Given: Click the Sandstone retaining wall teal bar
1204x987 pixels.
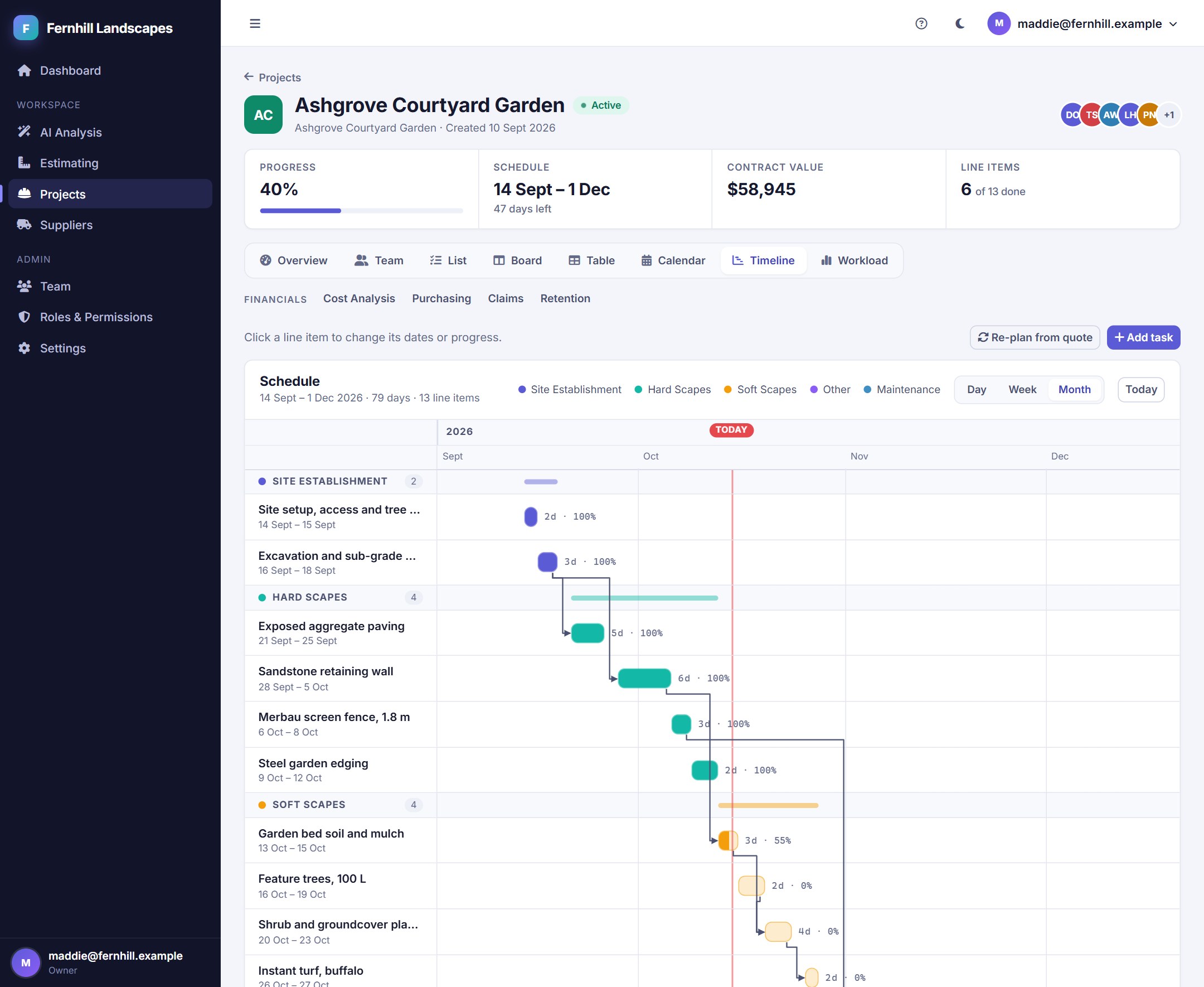Looking at the screenshot, I should pos(644,678).
